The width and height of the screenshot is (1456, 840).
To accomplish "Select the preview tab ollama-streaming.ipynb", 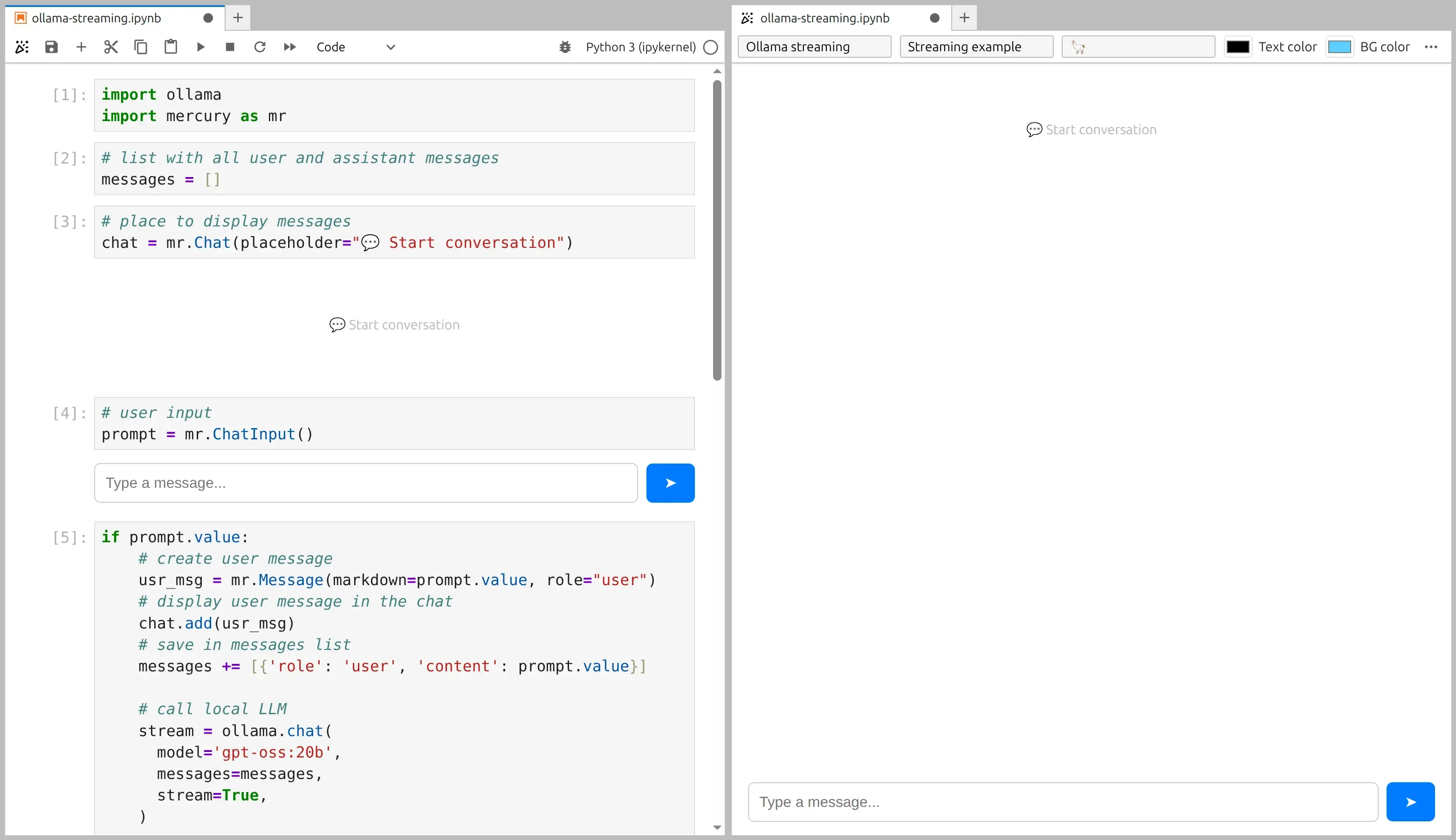I will coord(824,18).
